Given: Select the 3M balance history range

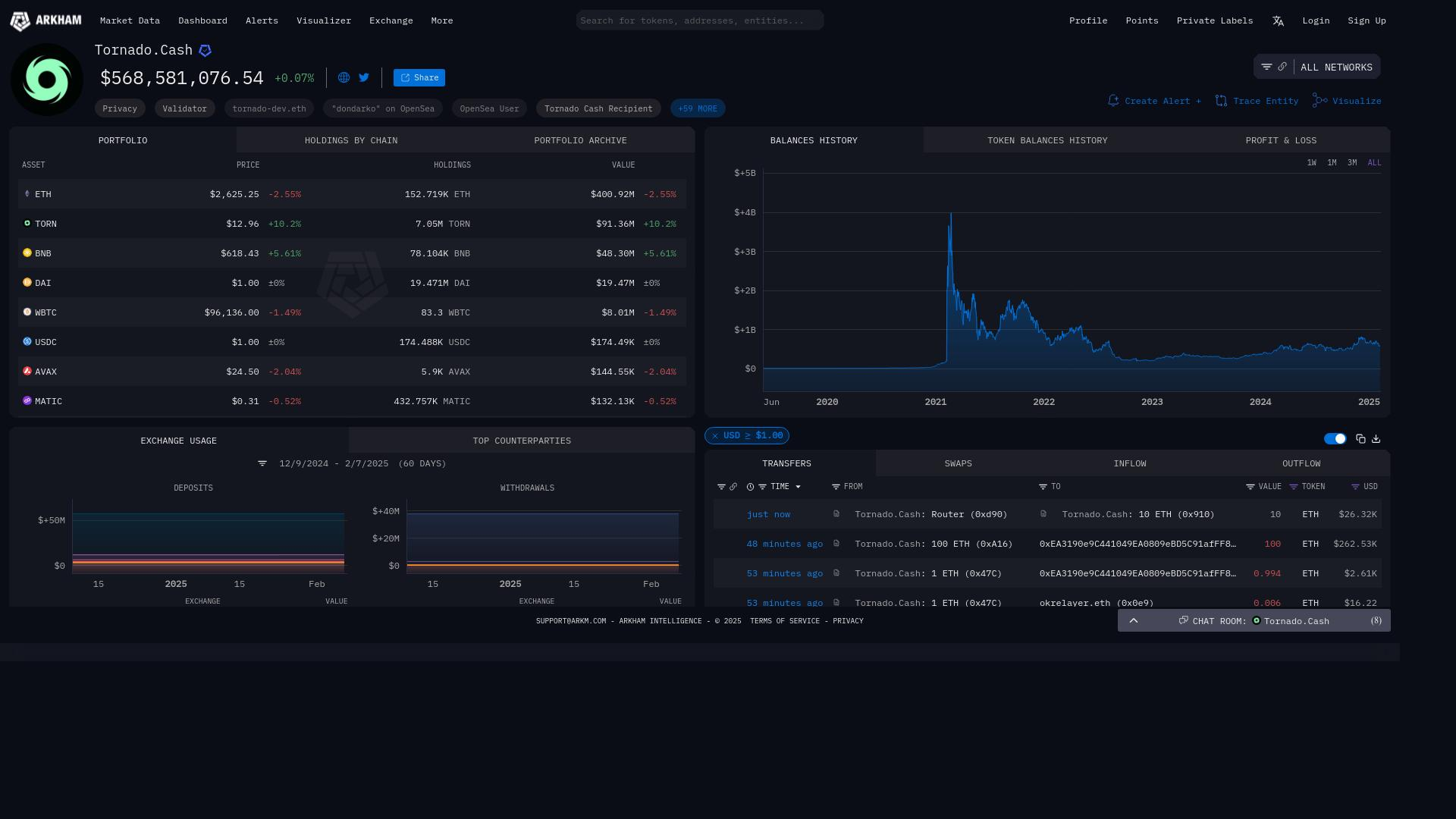Looking at the screenshot, I should [1352, 163].
